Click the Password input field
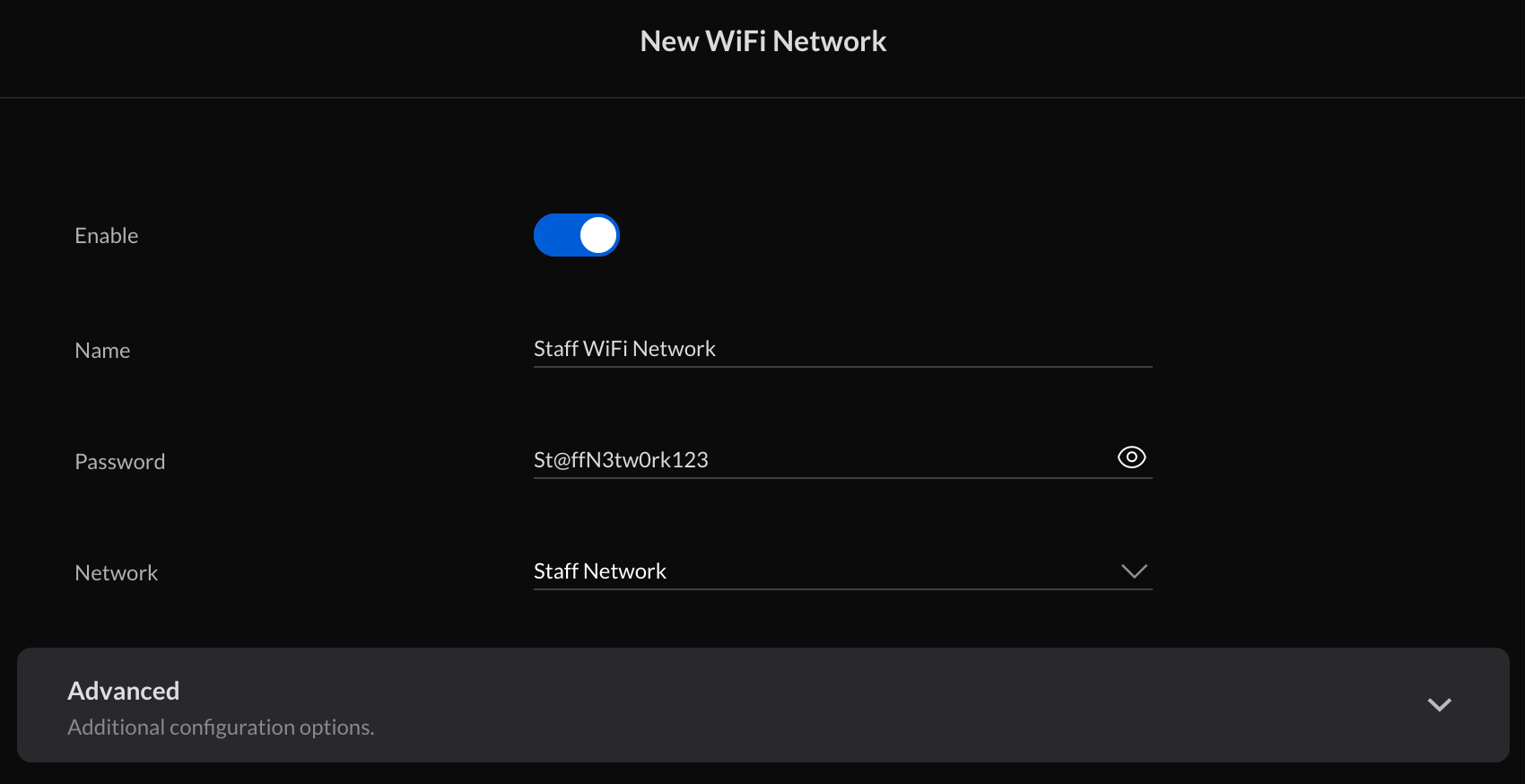 click(821, 460)
